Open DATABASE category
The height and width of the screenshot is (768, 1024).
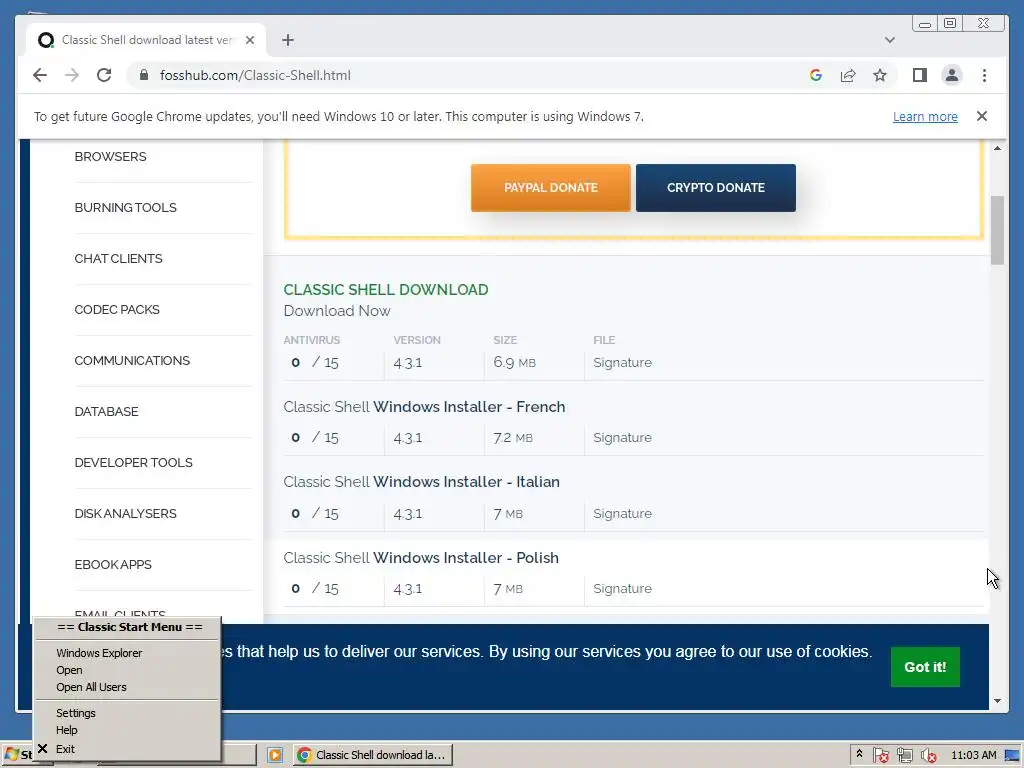[x=106, y=411]
